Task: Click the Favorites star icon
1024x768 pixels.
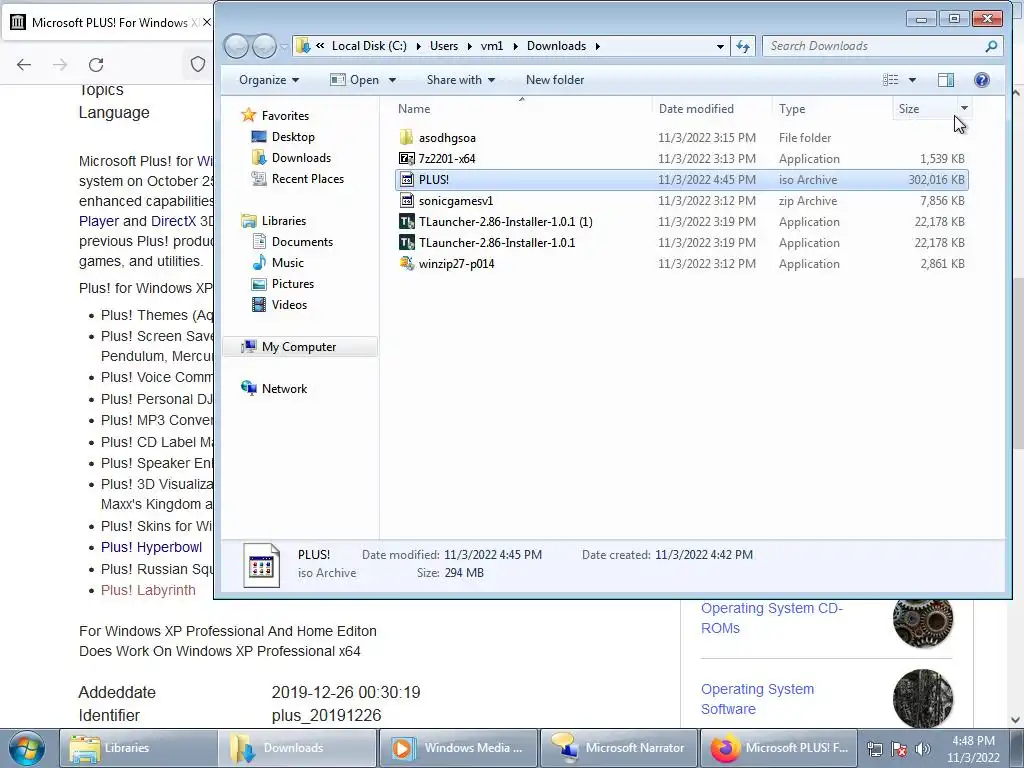Action: coord(248,116)
